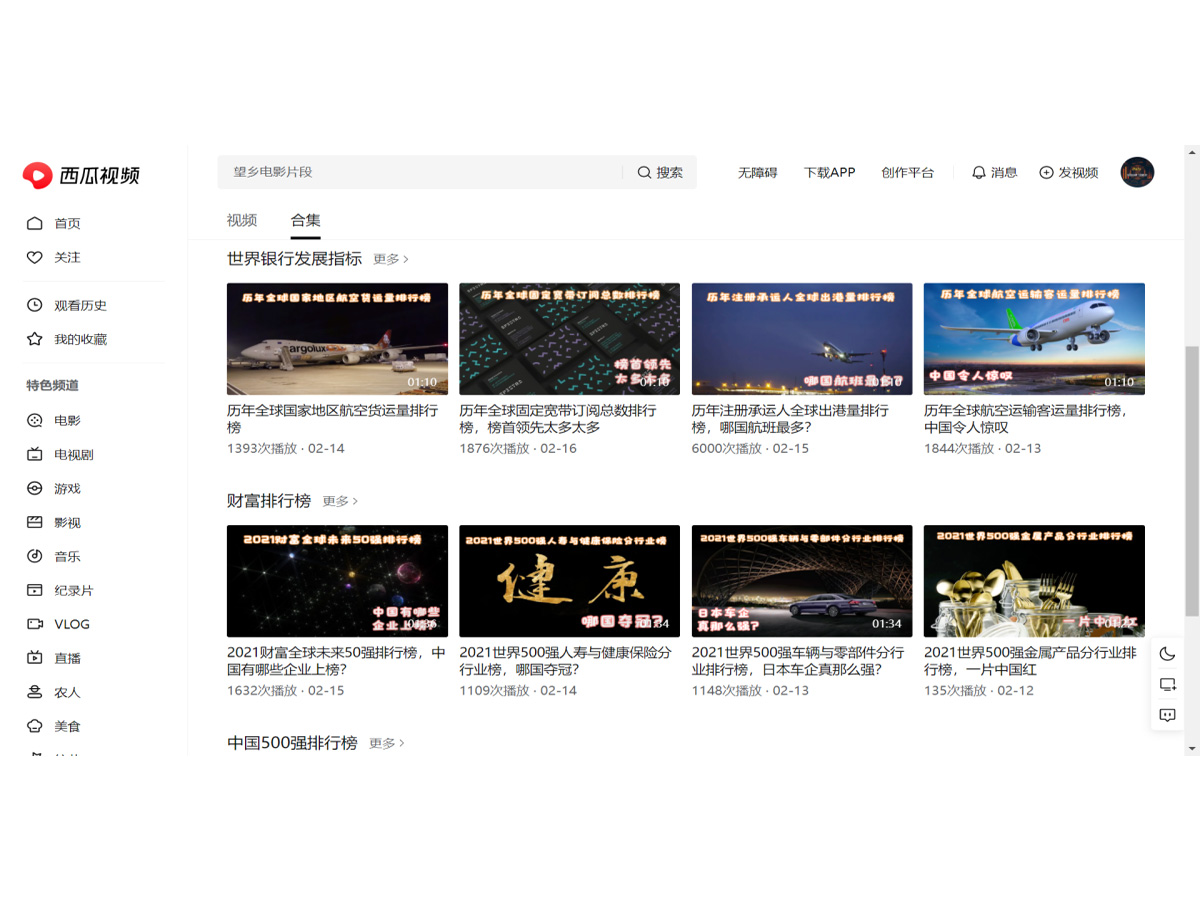Open the 下载APP link

[829, 172]
